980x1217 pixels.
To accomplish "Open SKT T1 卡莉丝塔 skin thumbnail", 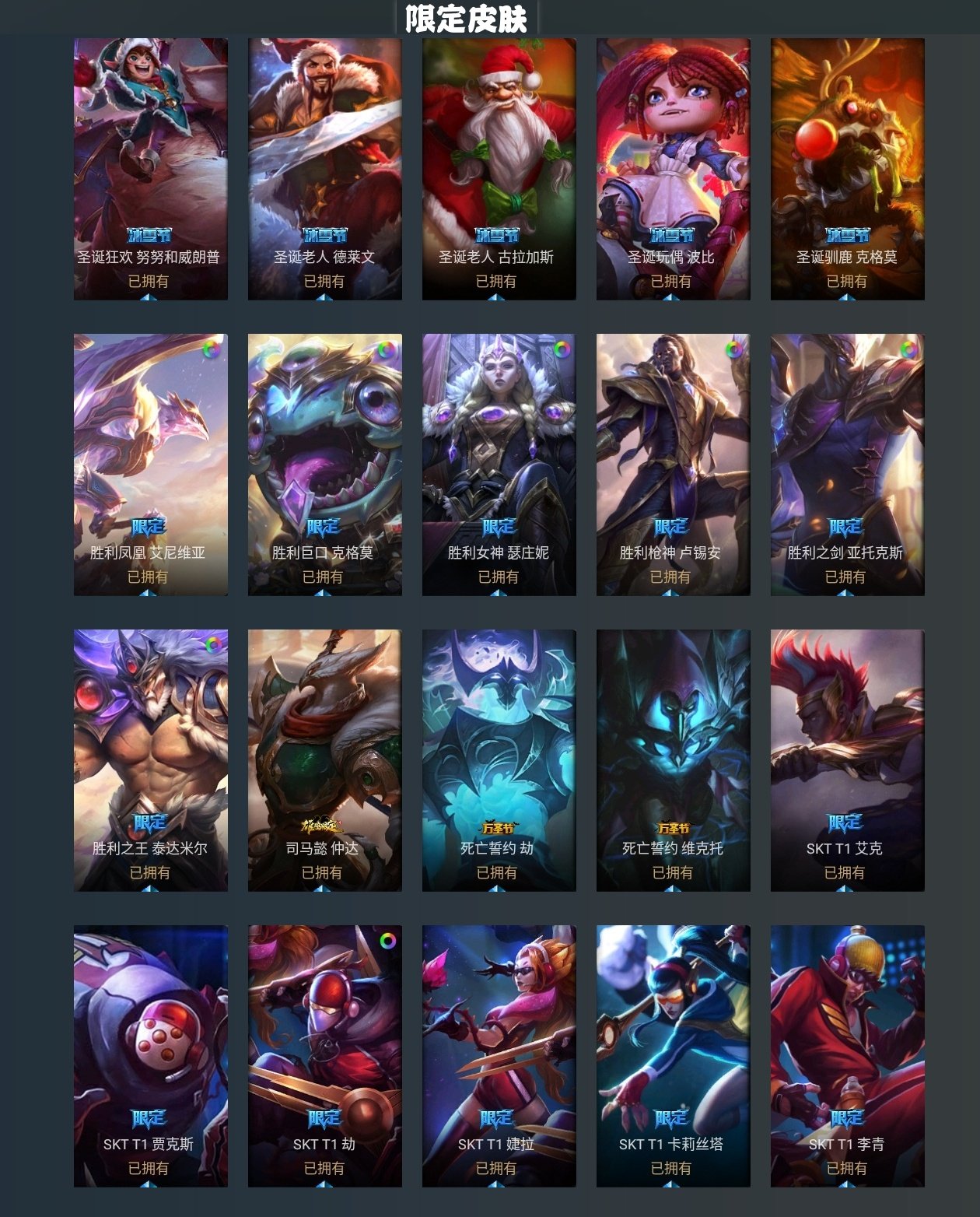I will click(674, 1056).
